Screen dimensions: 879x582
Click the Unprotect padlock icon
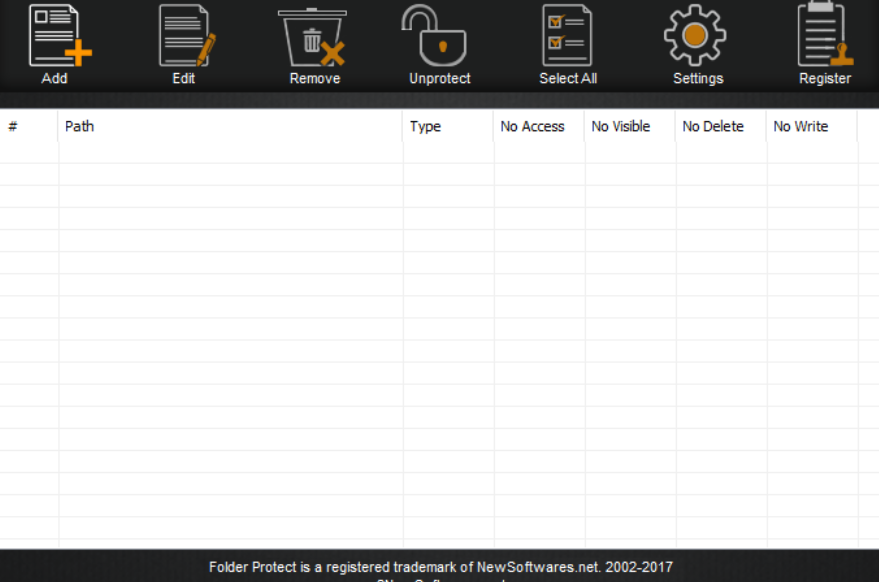click(433, 35)
